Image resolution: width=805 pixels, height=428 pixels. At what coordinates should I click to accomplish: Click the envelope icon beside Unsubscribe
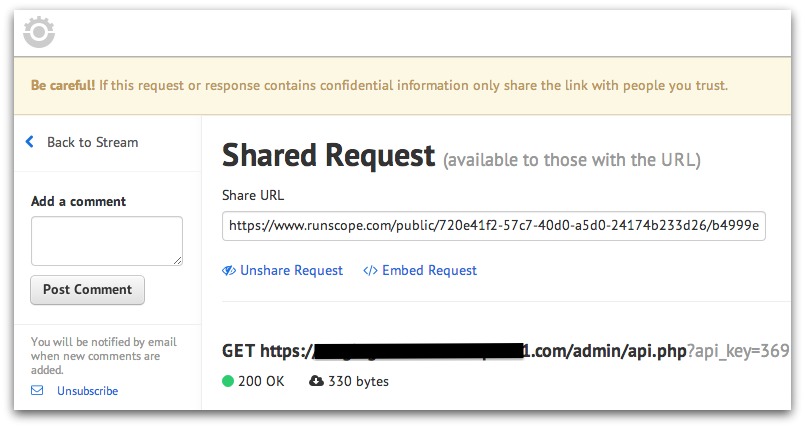coord(37,391)
